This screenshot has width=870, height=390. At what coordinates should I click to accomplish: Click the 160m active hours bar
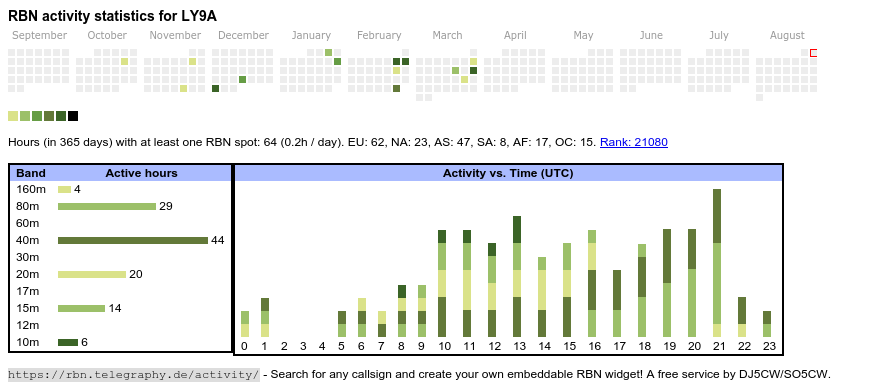(x=64, y=189)
